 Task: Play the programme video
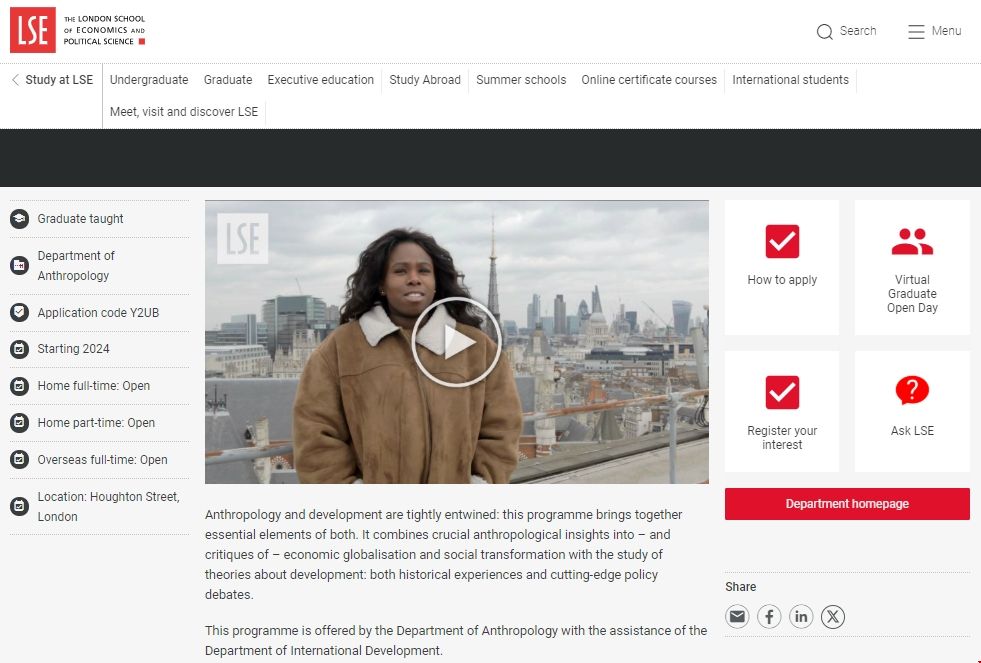(x=456, y=342)
